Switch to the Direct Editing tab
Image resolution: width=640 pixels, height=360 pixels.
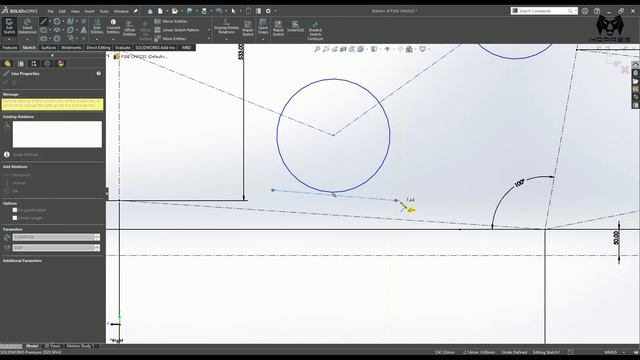pyautogui.click(x=98, y=48)
